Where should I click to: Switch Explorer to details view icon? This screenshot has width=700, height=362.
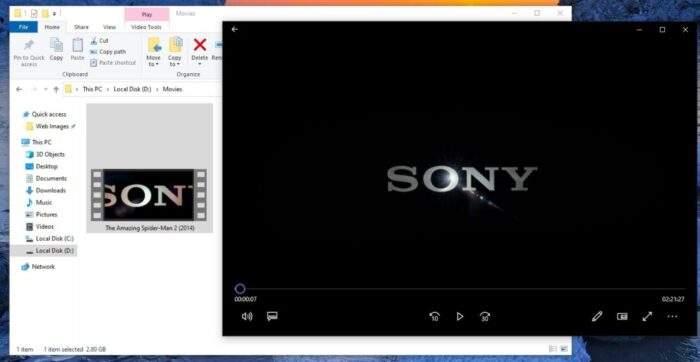(x=553, y=349)
